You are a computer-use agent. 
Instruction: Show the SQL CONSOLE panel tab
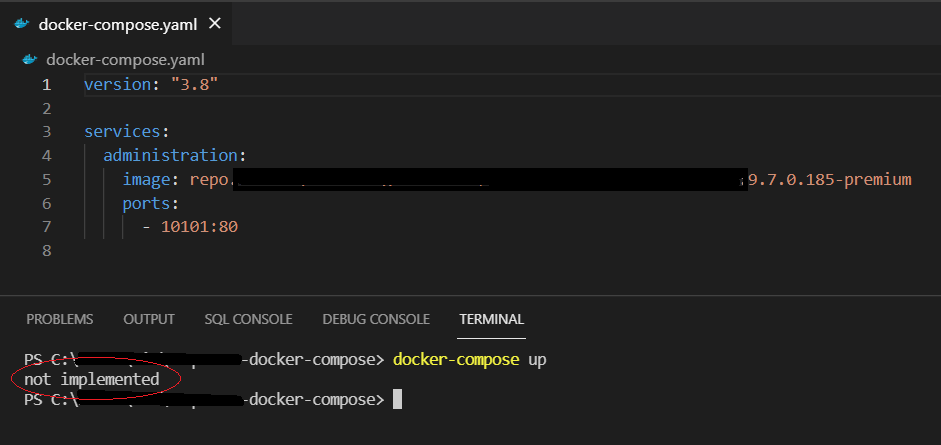(x=248, y=319)
